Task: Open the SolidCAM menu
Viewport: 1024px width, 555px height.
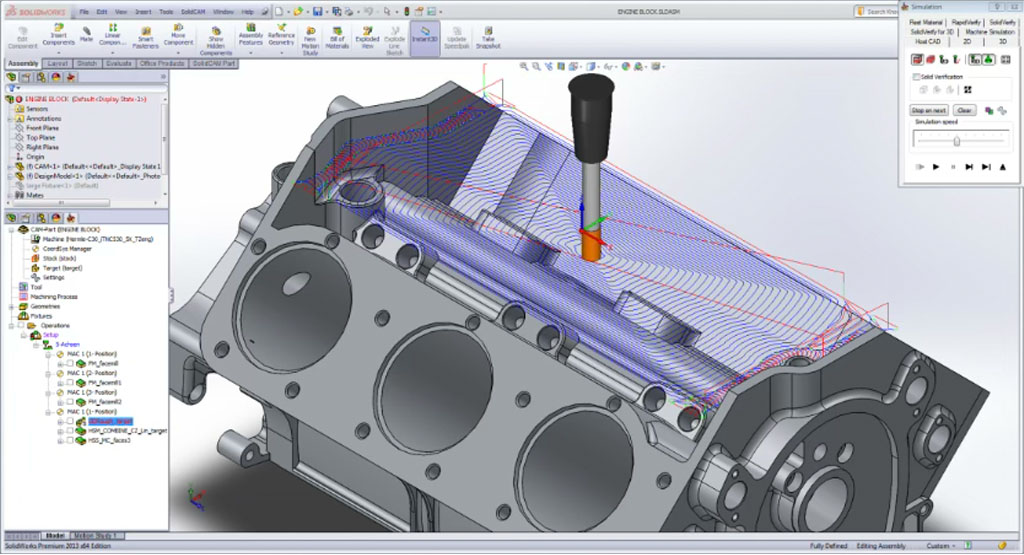Action: coord(195,11)
